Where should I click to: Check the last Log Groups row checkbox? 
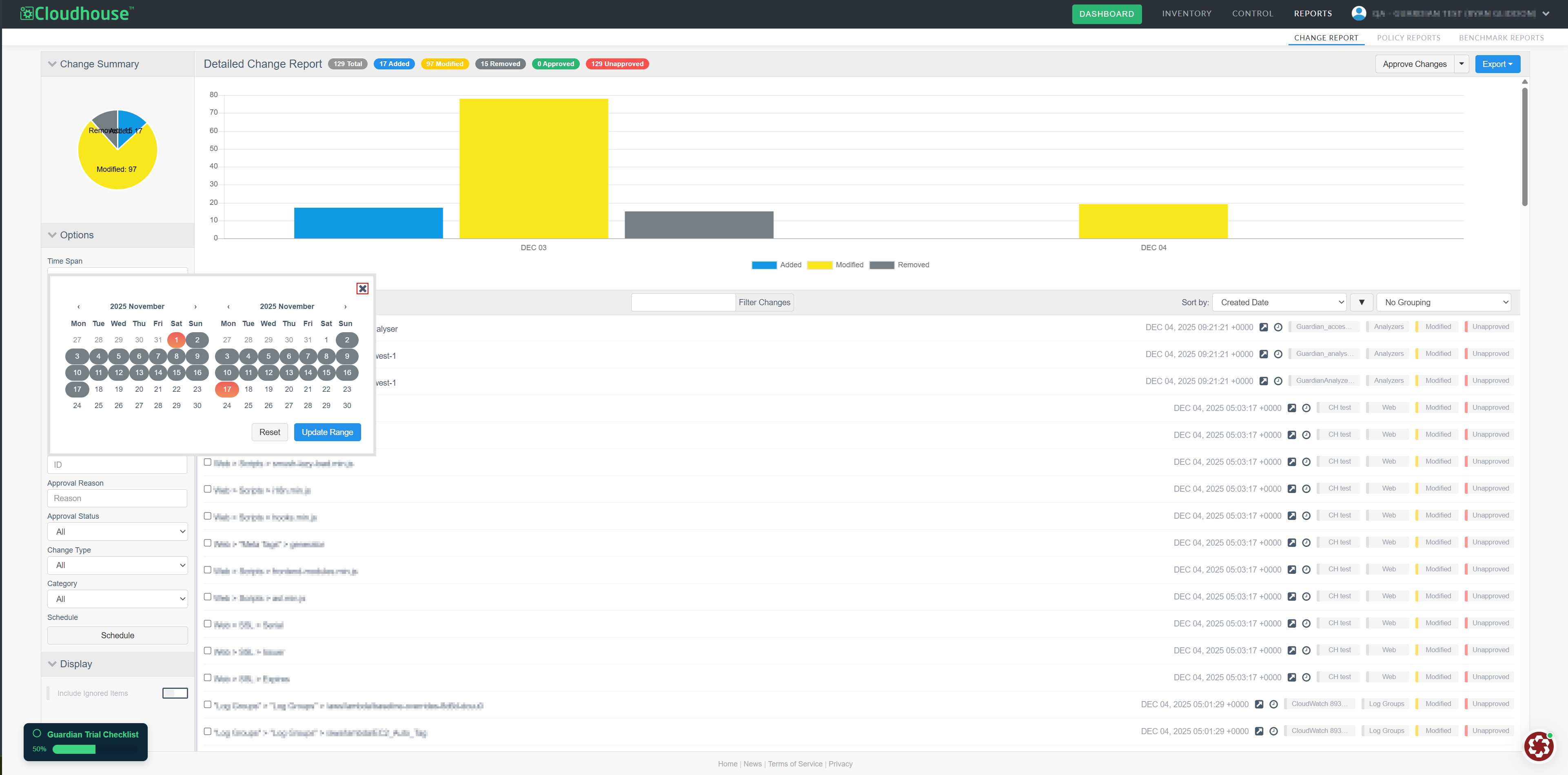coord(208,732)
